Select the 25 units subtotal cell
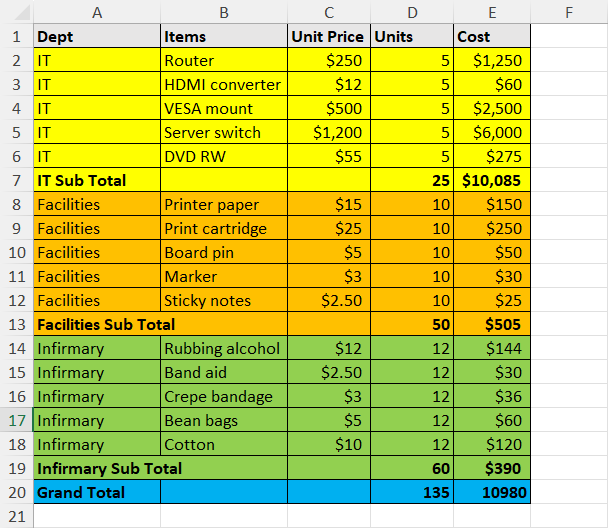Viewport: 608px width, 528px height. coord(412,180)
